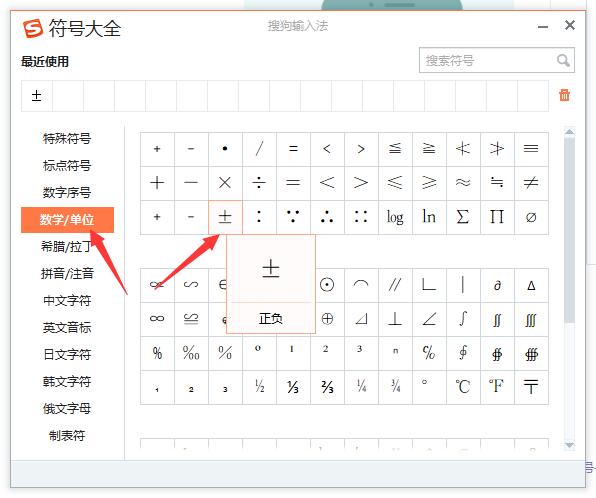Open the 韩文字符 category
This screenshot has height=498, width=596.
coord(67,381)
